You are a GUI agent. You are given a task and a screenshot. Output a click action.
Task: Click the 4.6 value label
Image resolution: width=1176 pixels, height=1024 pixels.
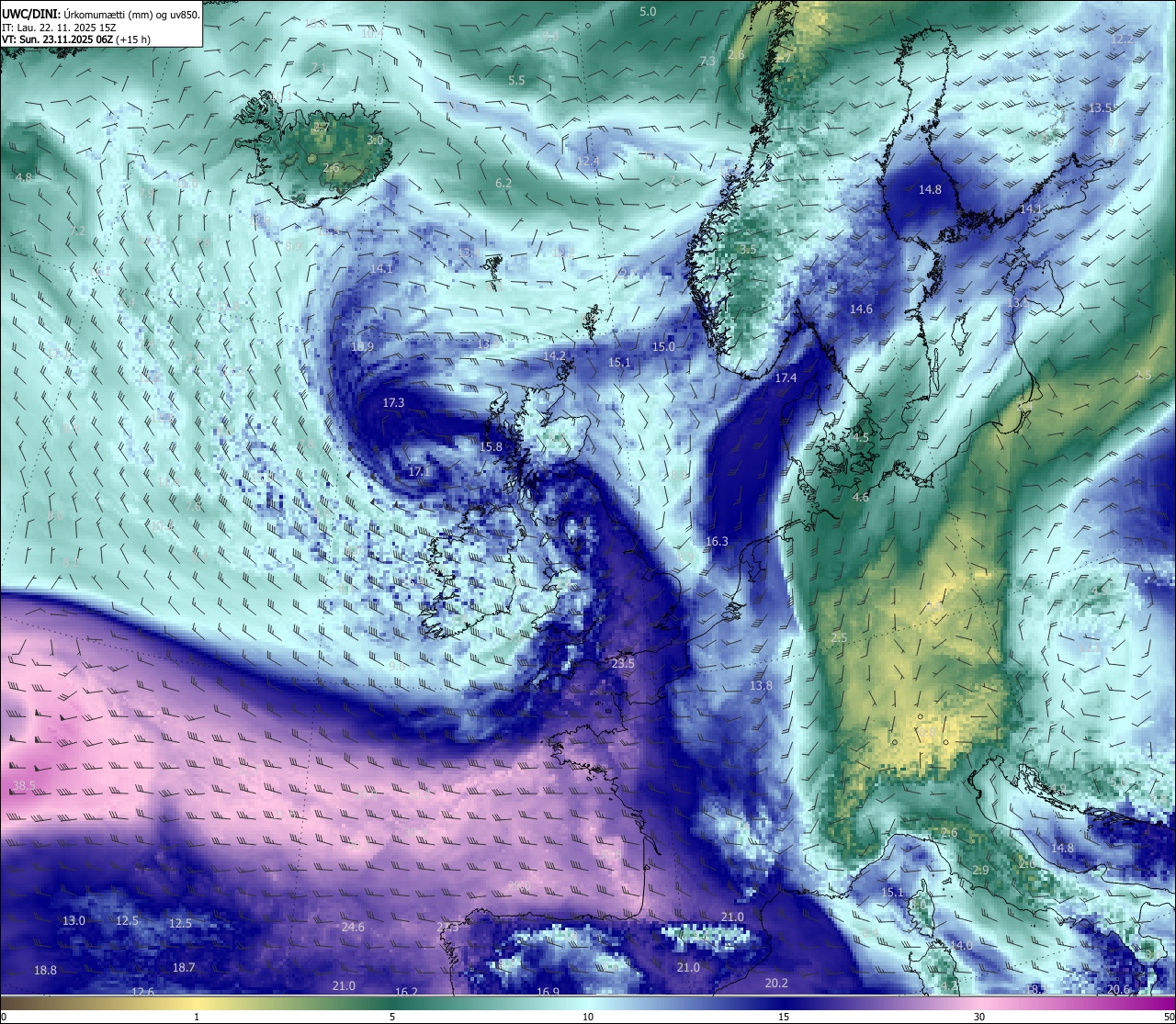861,497
